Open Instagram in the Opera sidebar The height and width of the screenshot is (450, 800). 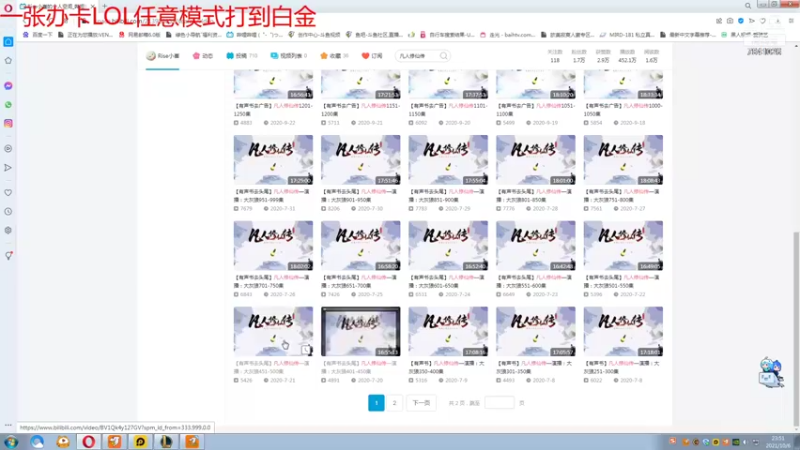tap(8, 123)
